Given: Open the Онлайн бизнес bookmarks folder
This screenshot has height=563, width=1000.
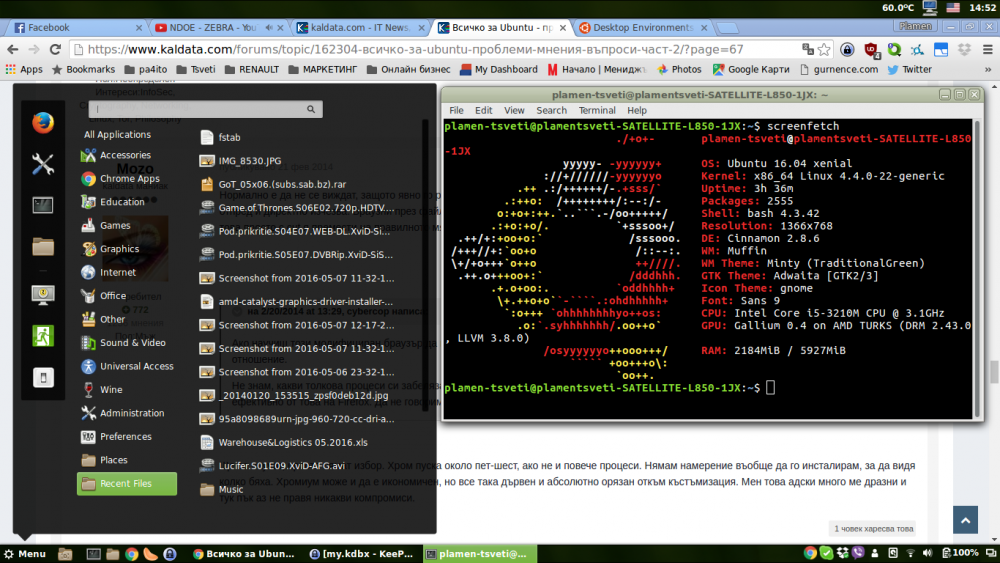Looking at the screenshot, I should point(409,69).
